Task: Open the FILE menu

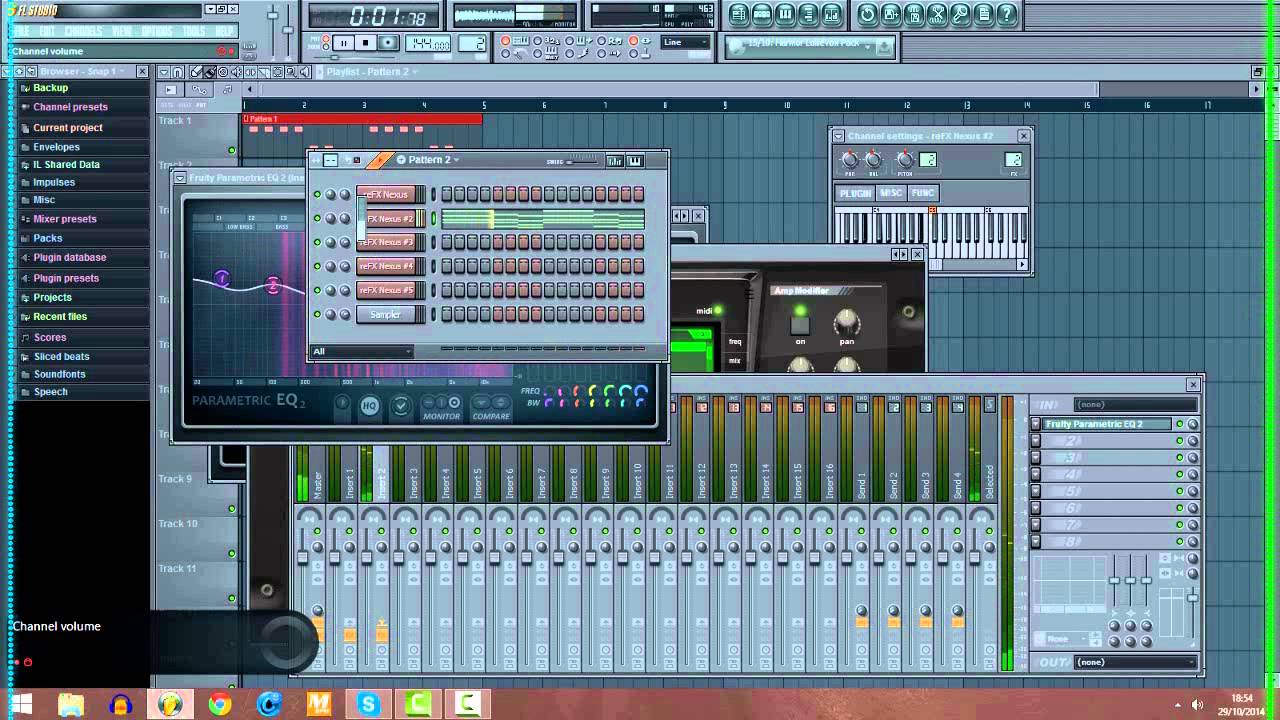Action: pos(21,31)
